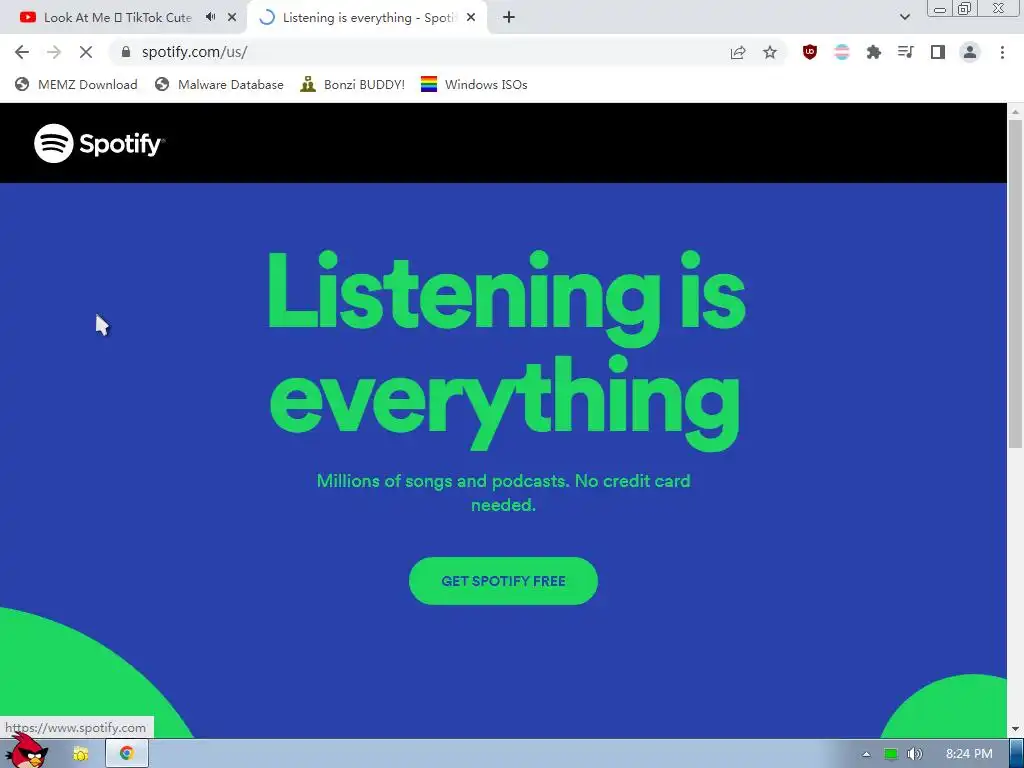Switch to the Look At Me YouTube tab
Viewport: 1024px width, 768px height.
(118, 18)
